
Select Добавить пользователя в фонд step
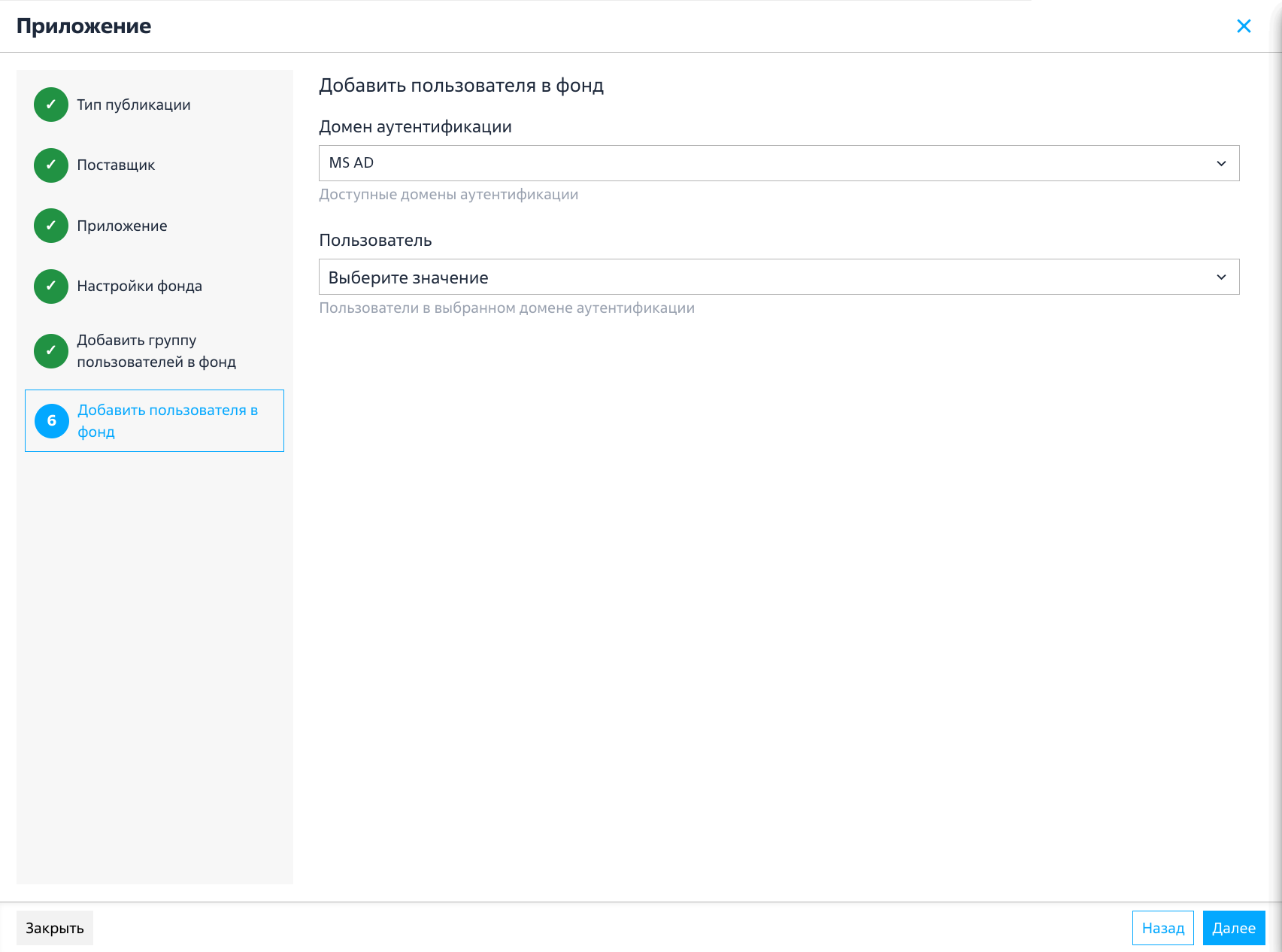click(x=154, y=420)
